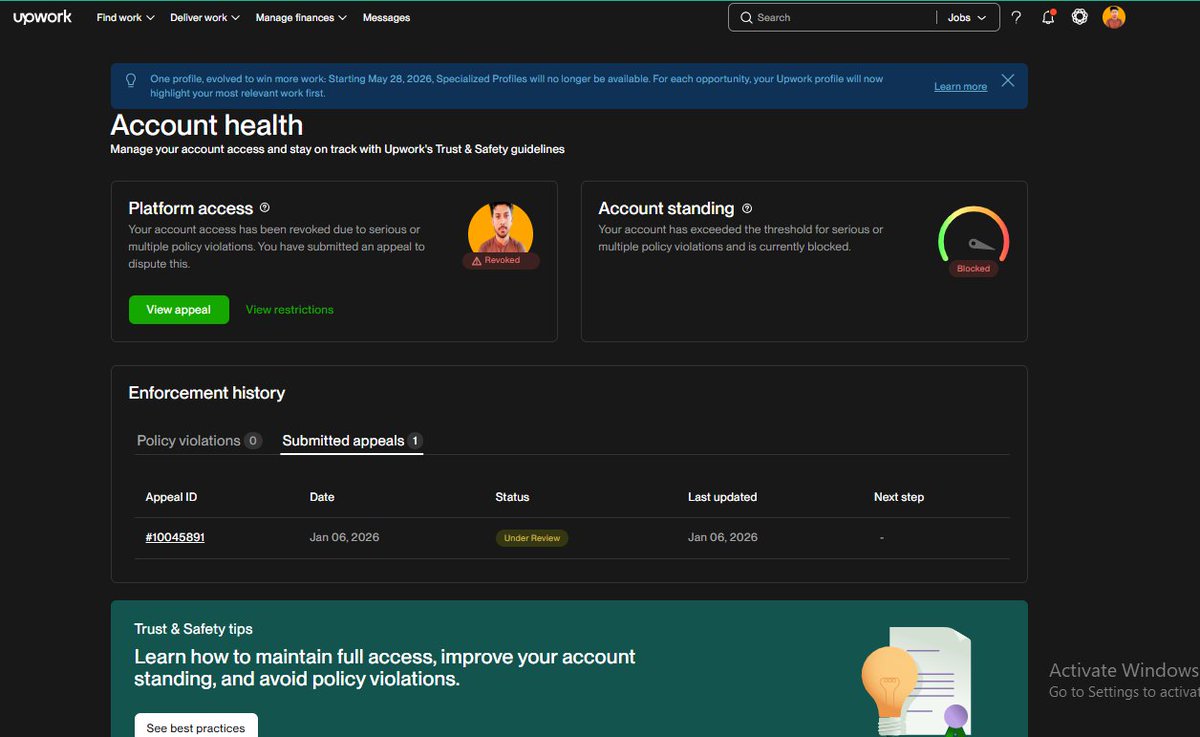
Task: Open notifications bell icon
Action: pyautogui.click(x=1048, y=17)
